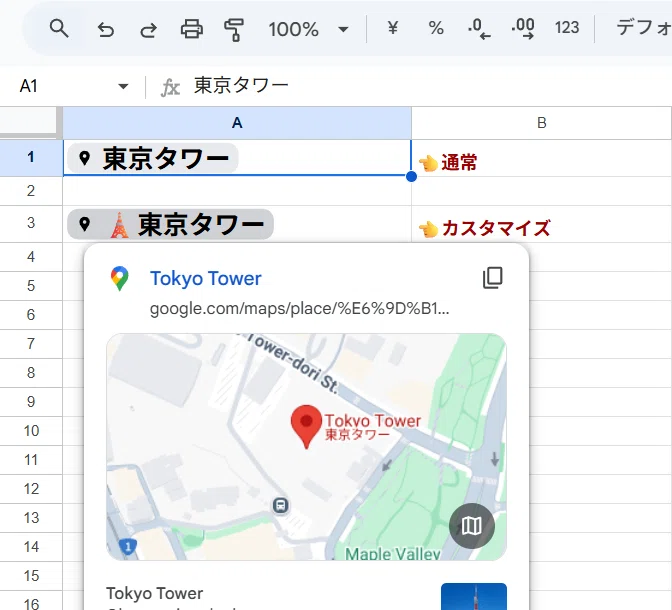This screenshot has width=672, height=610.
Task: Click the formula bar showing 東京タワー
Action: pos(241,85)
